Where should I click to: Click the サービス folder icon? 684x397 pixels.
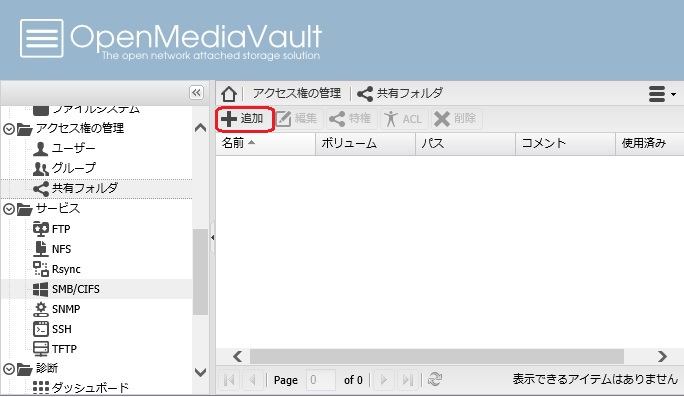point(24,209)
